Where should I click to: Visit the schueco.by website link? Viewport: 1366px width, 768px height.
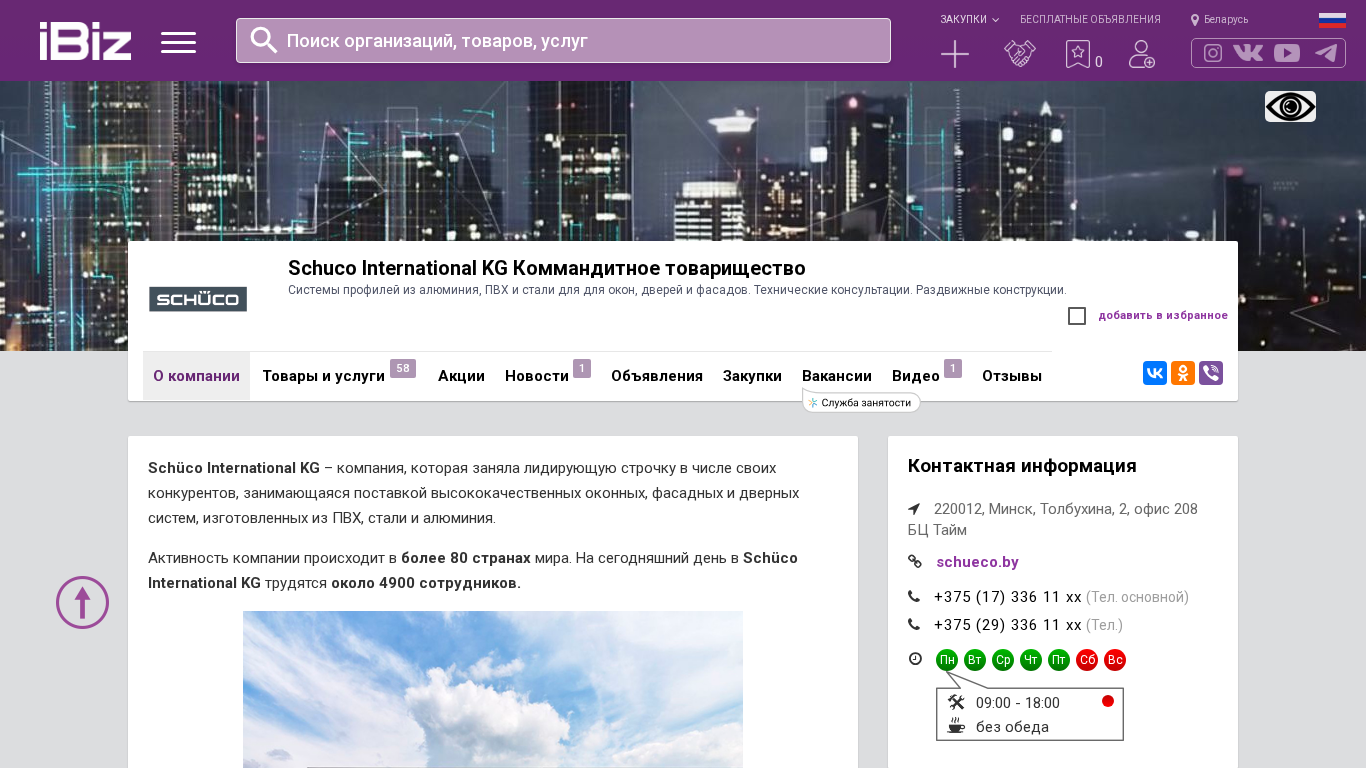(977, 562)
